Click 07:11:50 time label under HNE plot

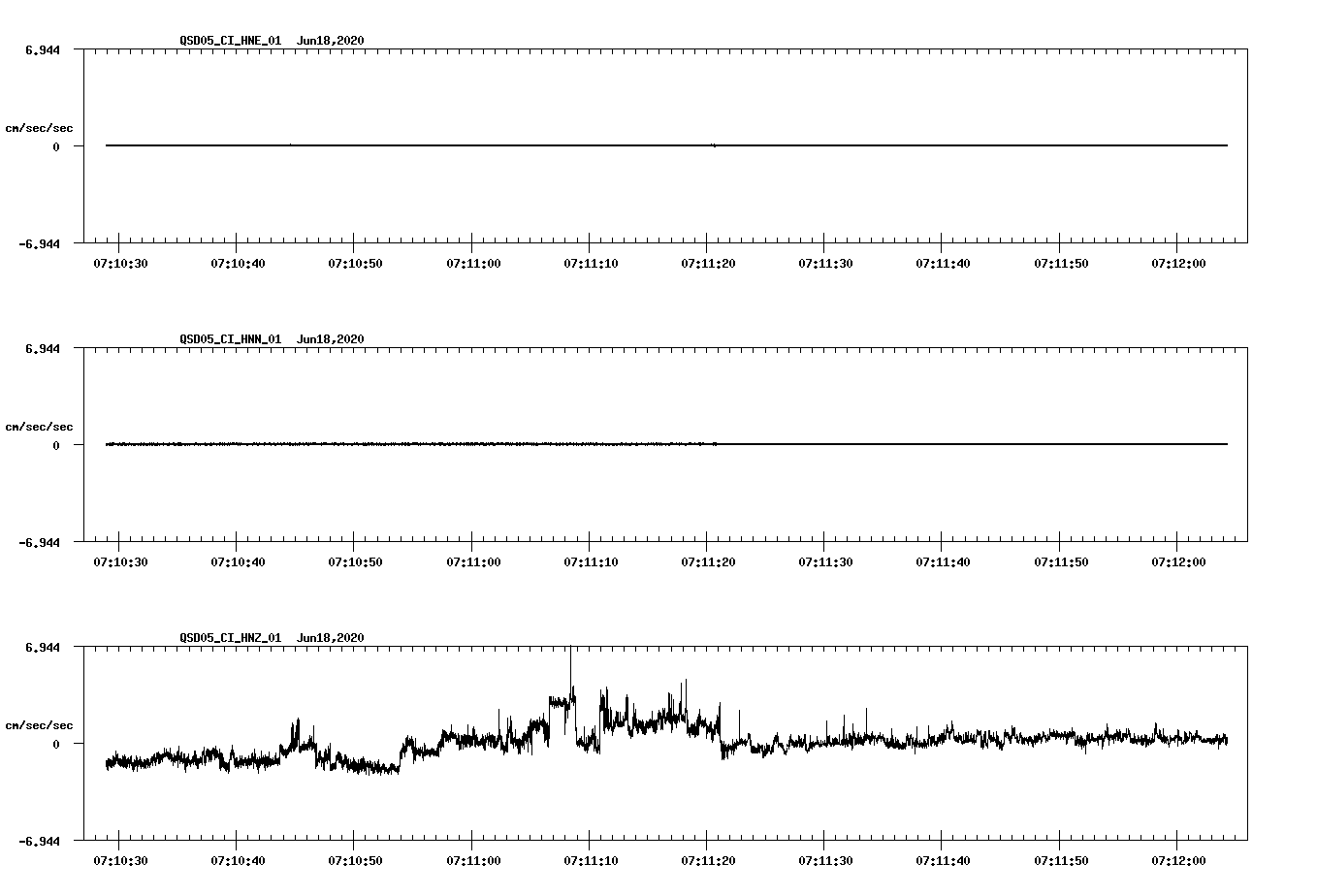pyautogui.click(x=1061, y=264)
